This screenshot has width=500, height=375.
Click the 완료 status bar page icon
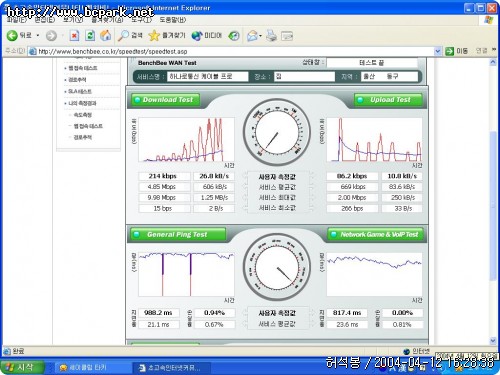pos(7,351)
